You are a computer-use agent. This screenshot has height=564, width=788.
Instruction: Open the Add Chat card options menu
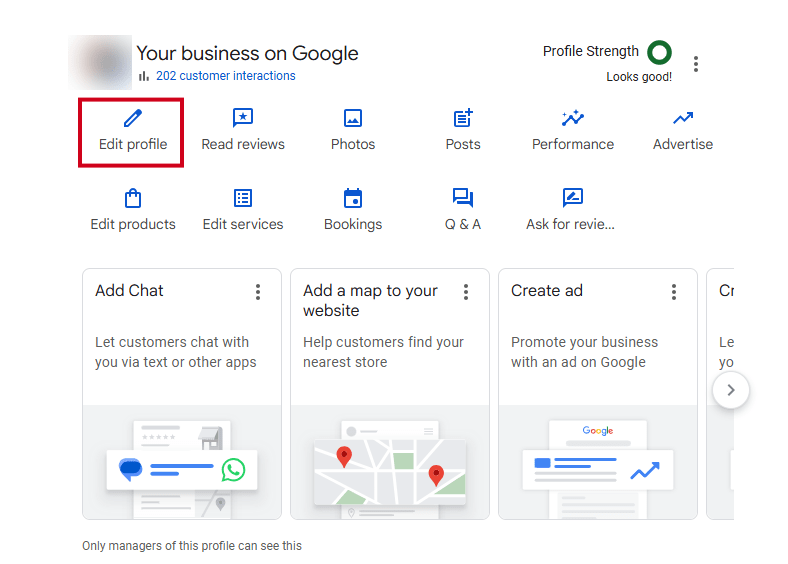point(258,292)
